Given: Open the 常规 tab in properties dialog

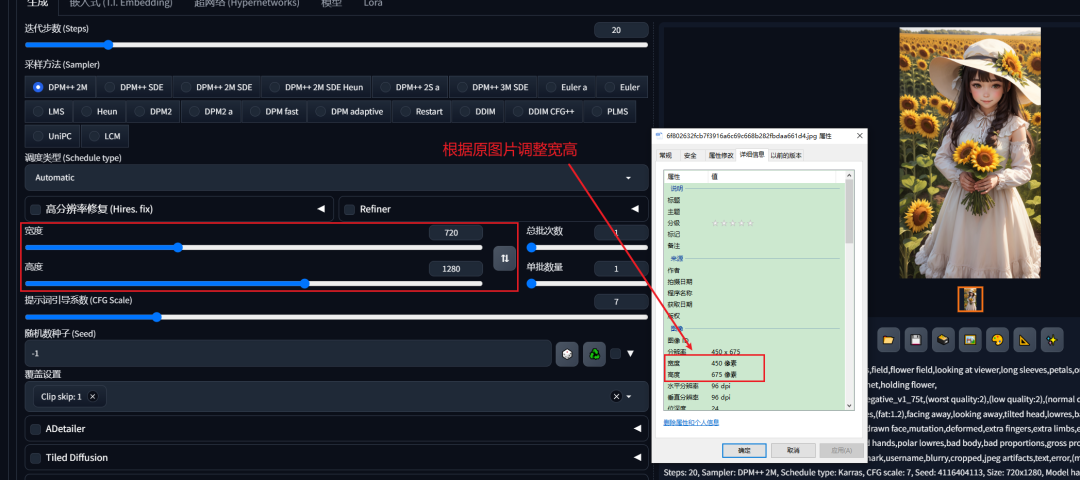Looking at the screenshot, I should point(665,156).
